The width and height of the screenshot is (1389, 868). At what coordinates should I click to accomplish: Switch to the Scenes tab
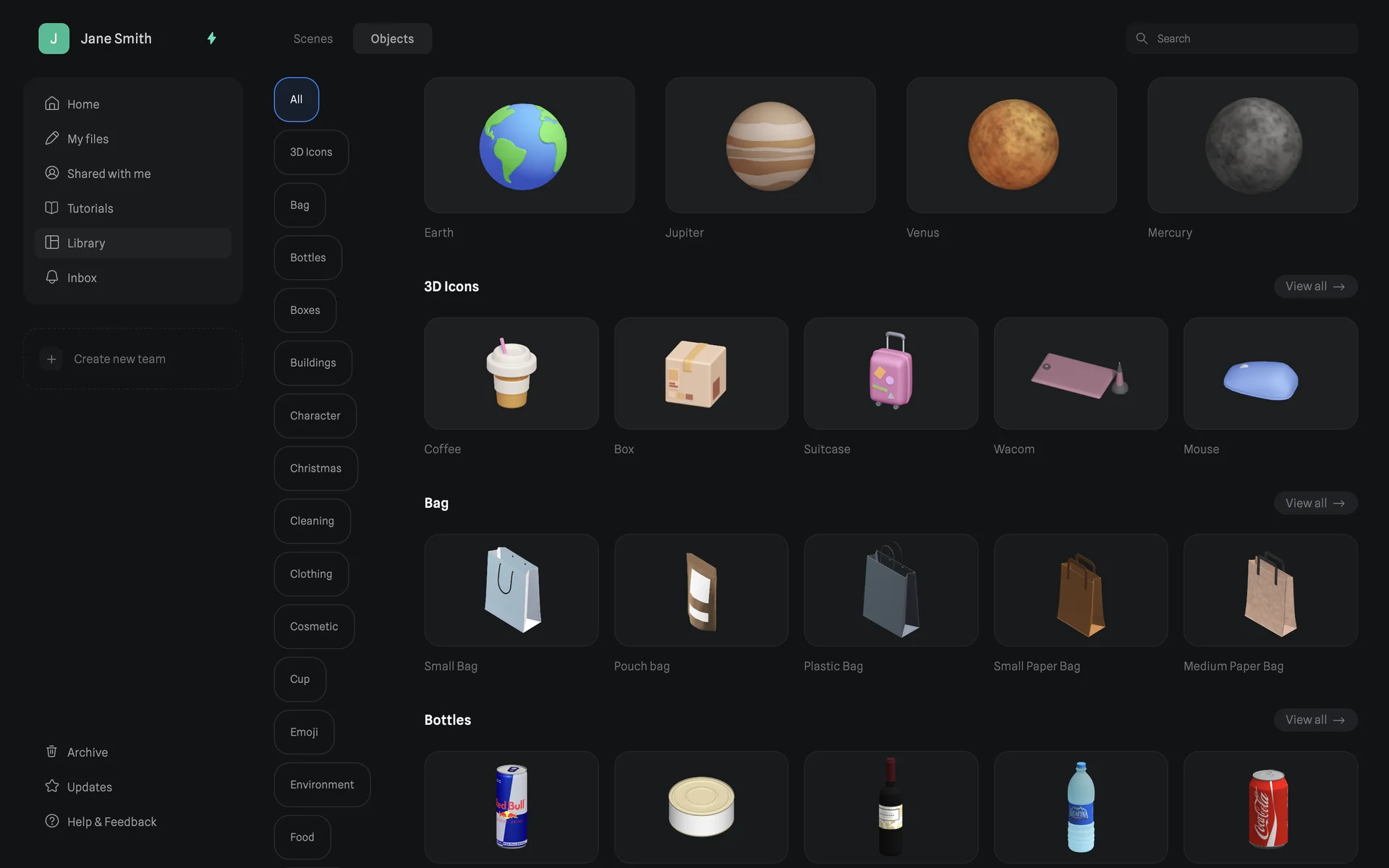click(x=313, y=38)
